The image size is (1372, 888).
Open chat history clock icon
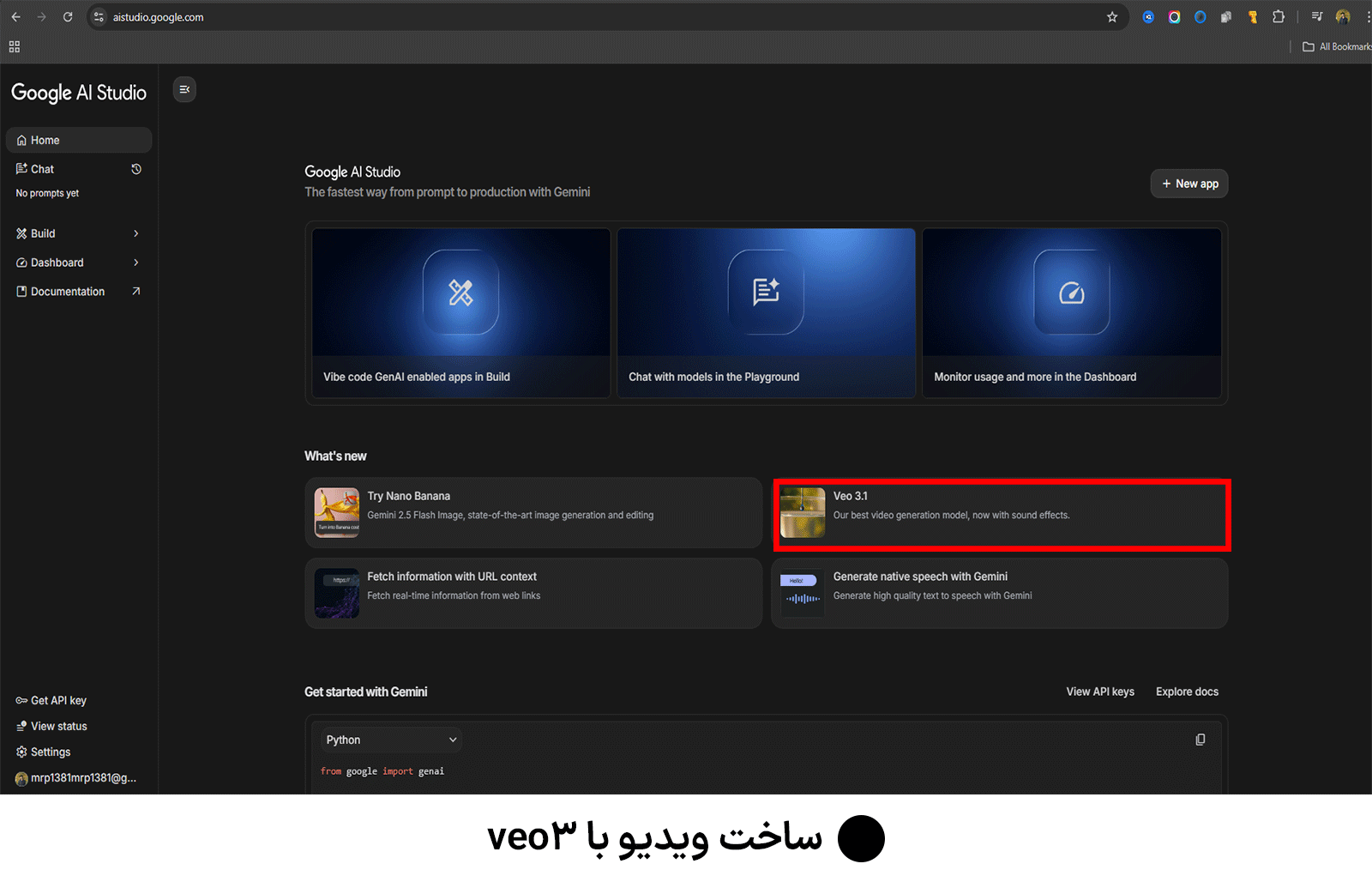135,169
